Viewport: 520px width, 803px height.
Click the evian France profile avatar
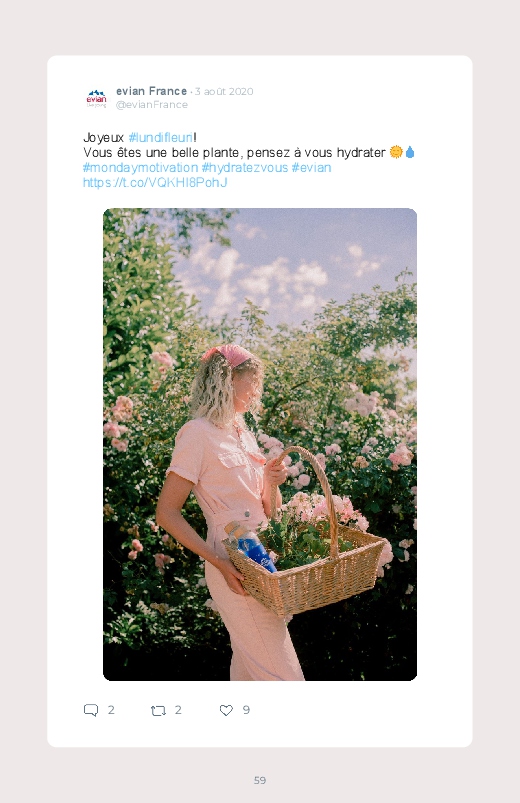click(96, 98)
